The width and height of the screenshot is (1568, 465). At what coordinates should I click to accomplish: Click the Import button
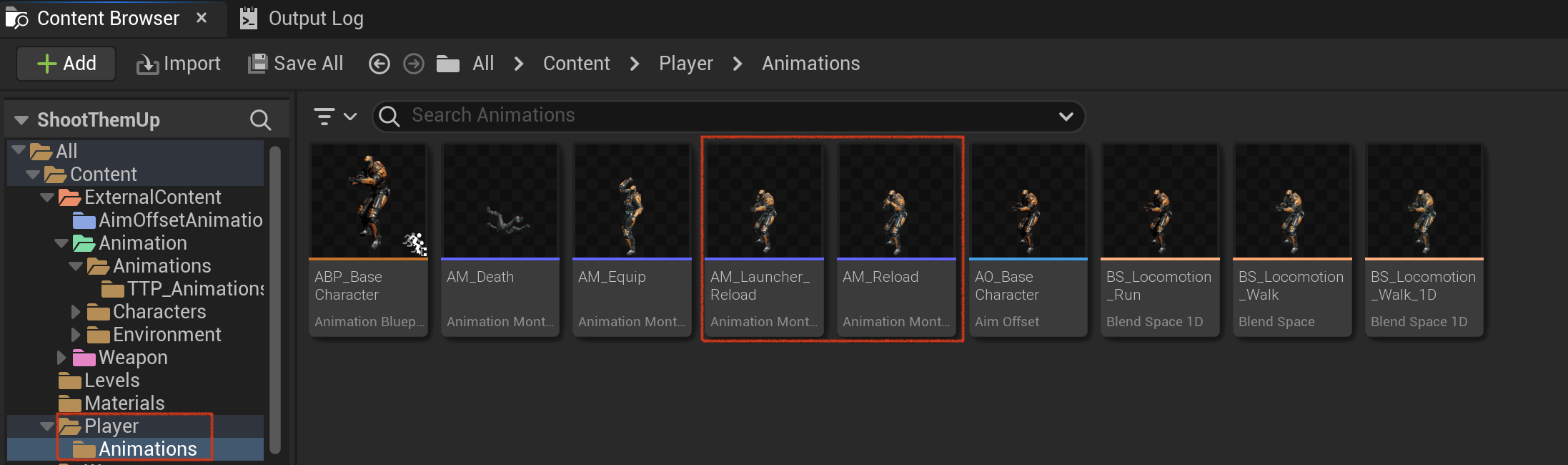tap(179, 64)
